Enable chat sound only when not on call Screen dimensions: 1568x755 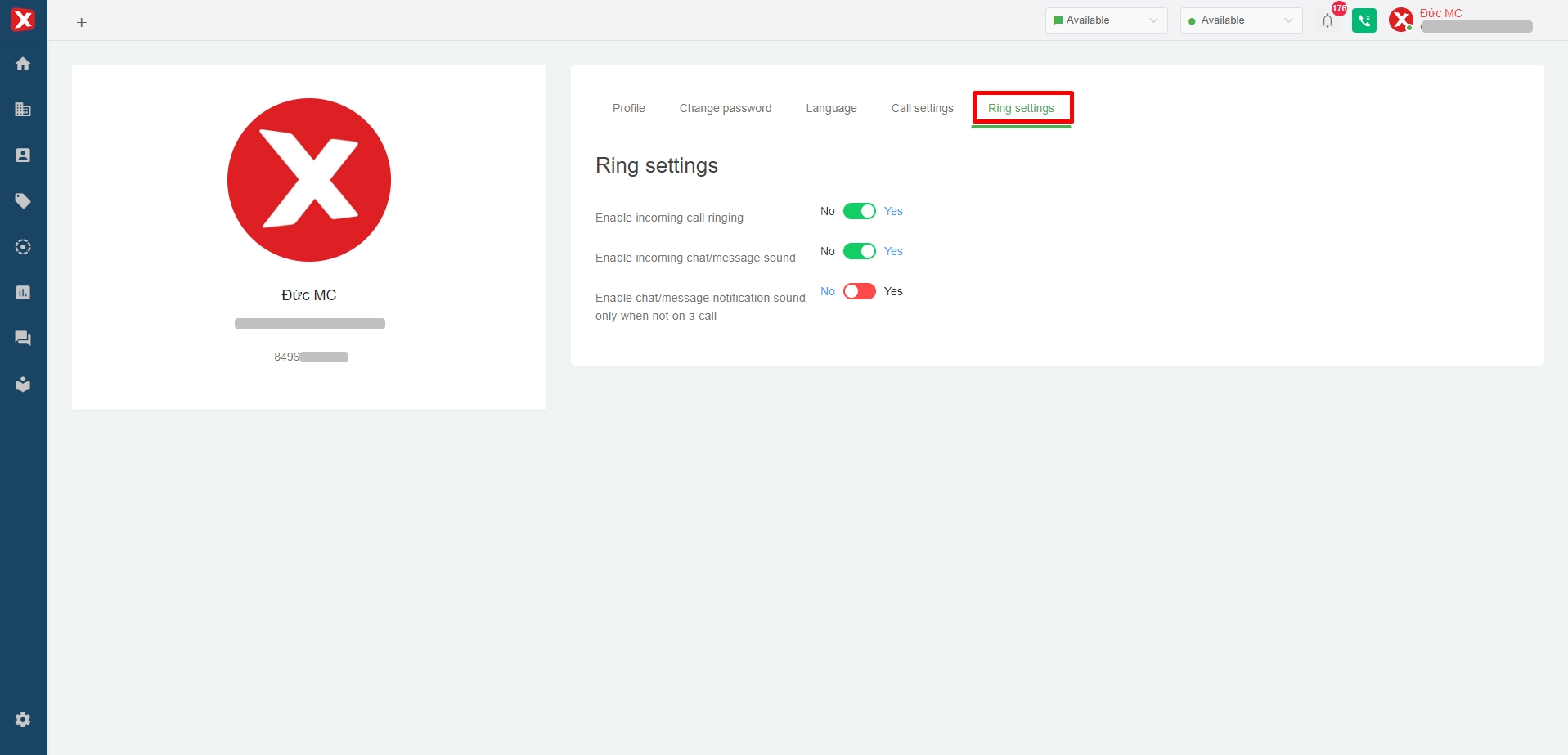pyautogui.click(x=859, y=291)
